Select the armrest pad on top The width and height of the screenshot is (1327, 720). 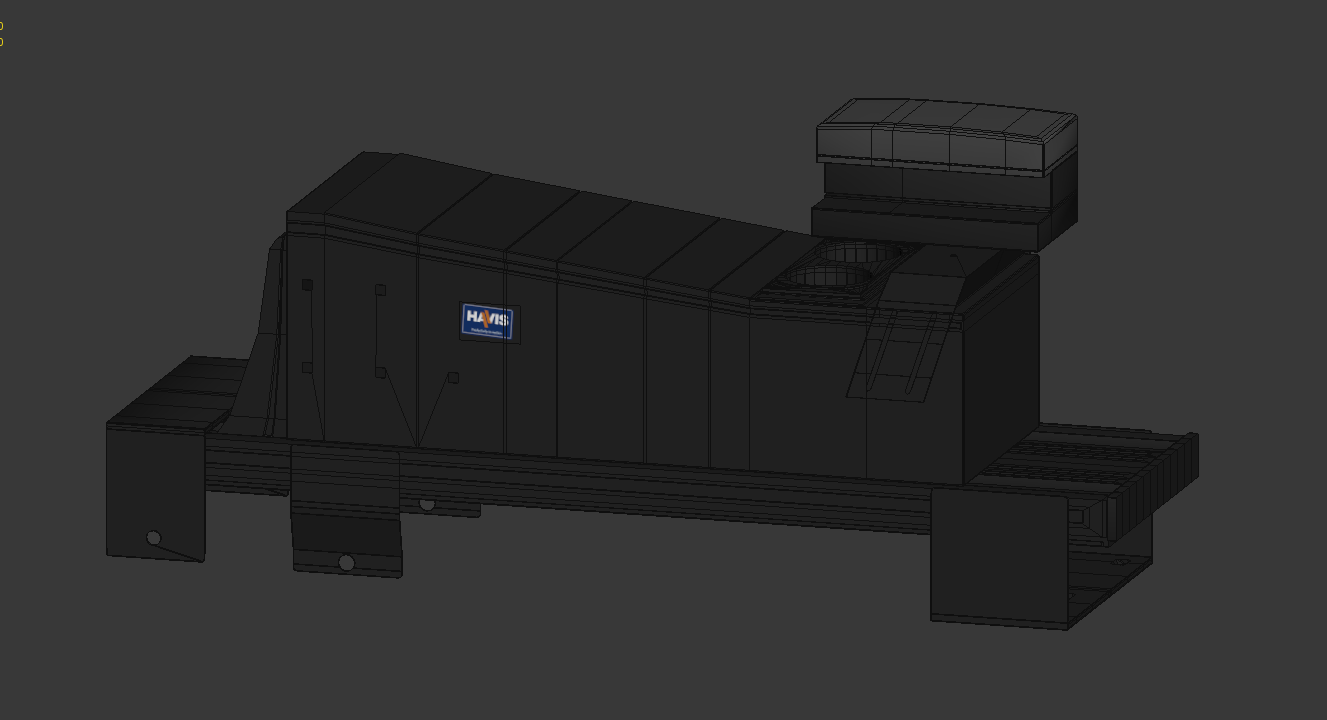tap(945, 133)
